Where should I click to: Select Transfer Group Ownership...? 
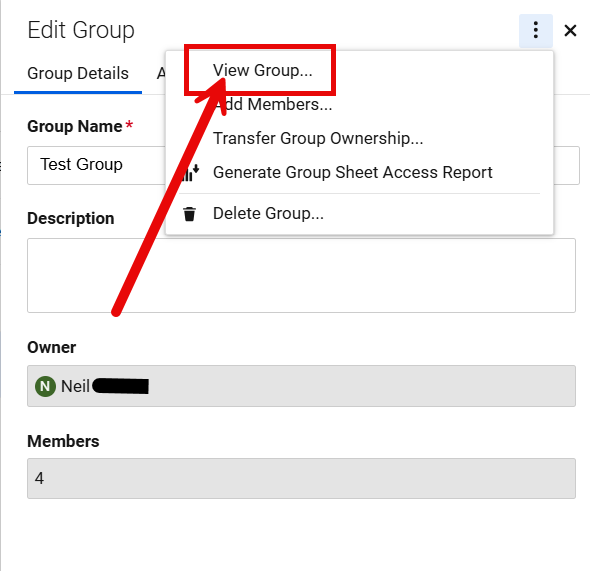coord(318,138)
